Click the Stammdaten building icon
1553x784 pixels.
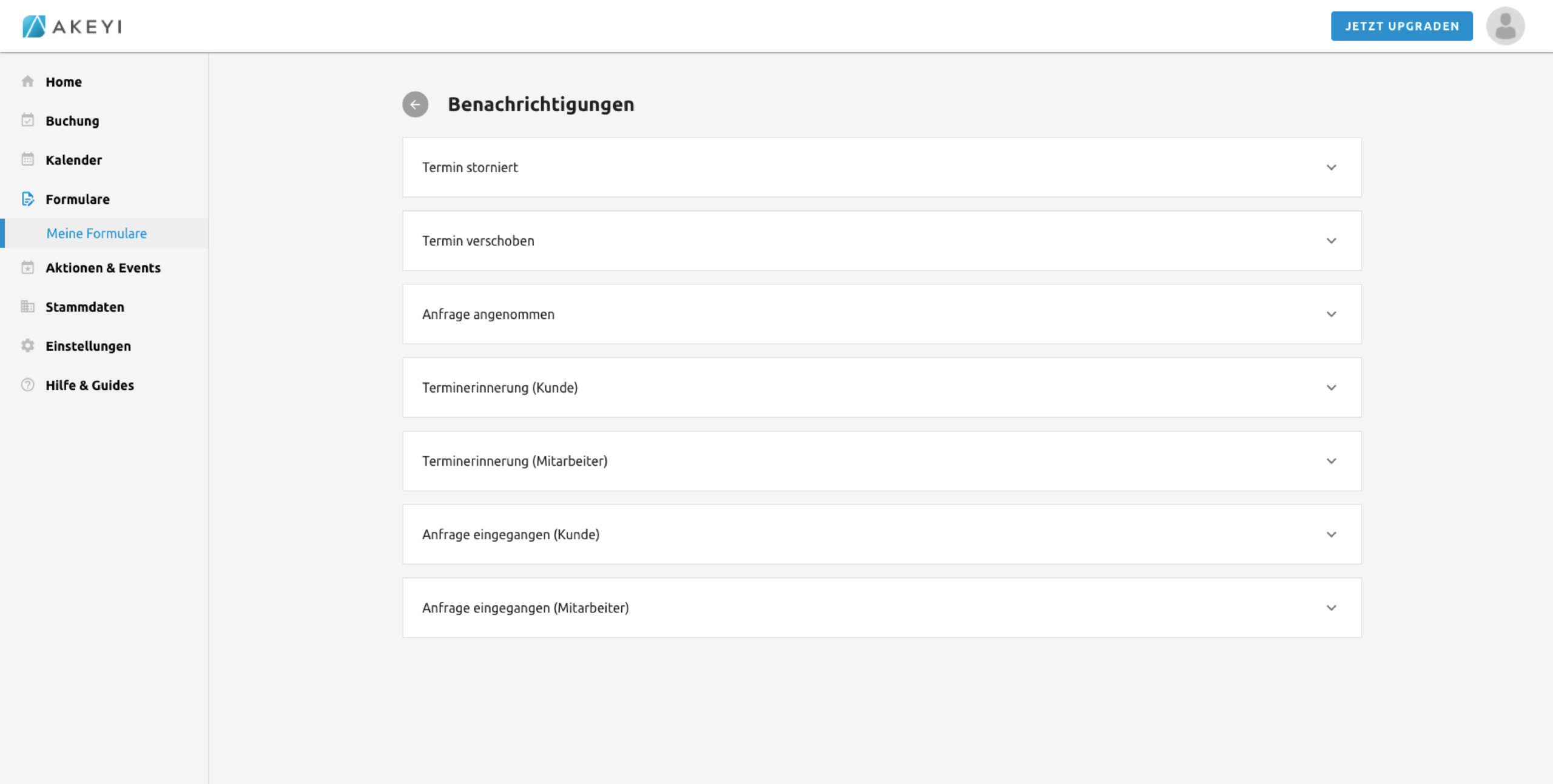tap(27, 306)
